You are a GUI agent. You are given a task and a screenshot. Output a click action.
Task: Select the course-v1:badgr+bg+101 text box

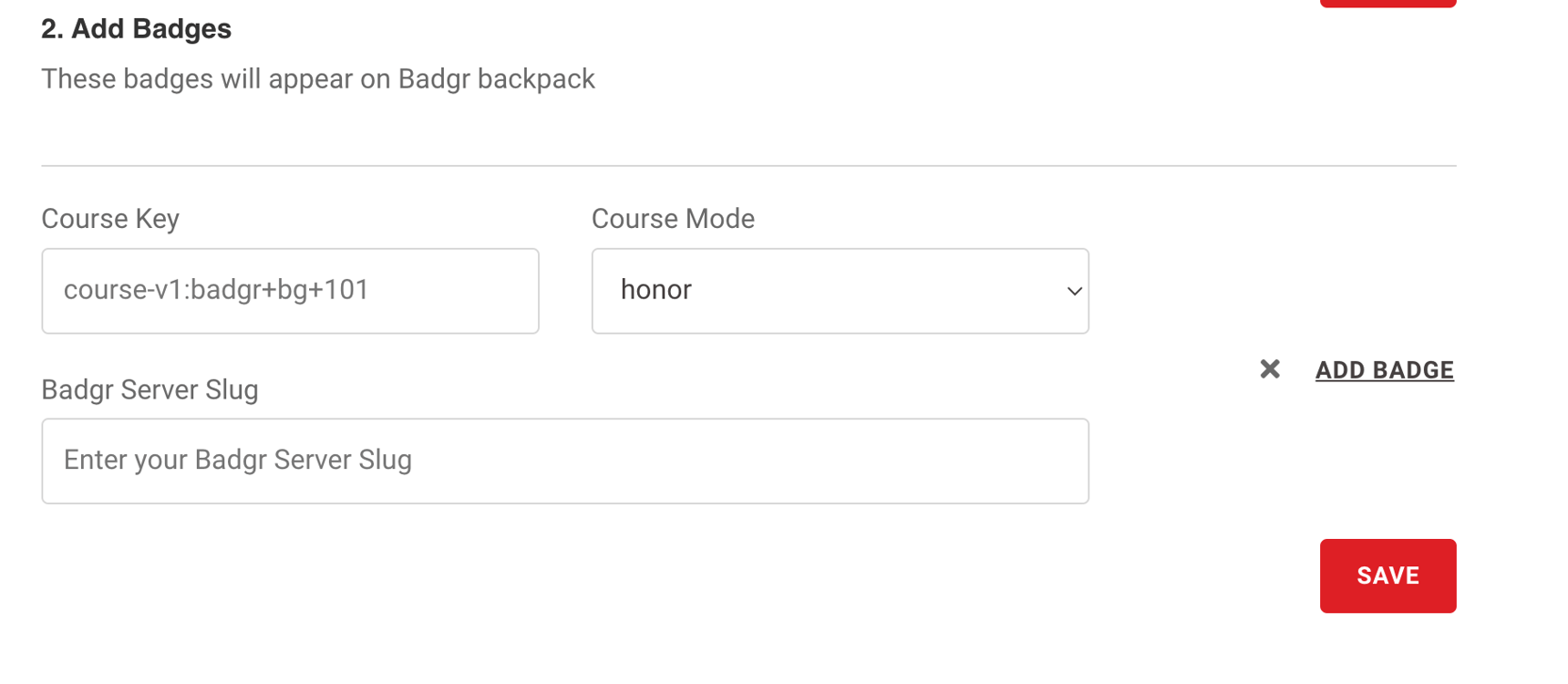290,291
